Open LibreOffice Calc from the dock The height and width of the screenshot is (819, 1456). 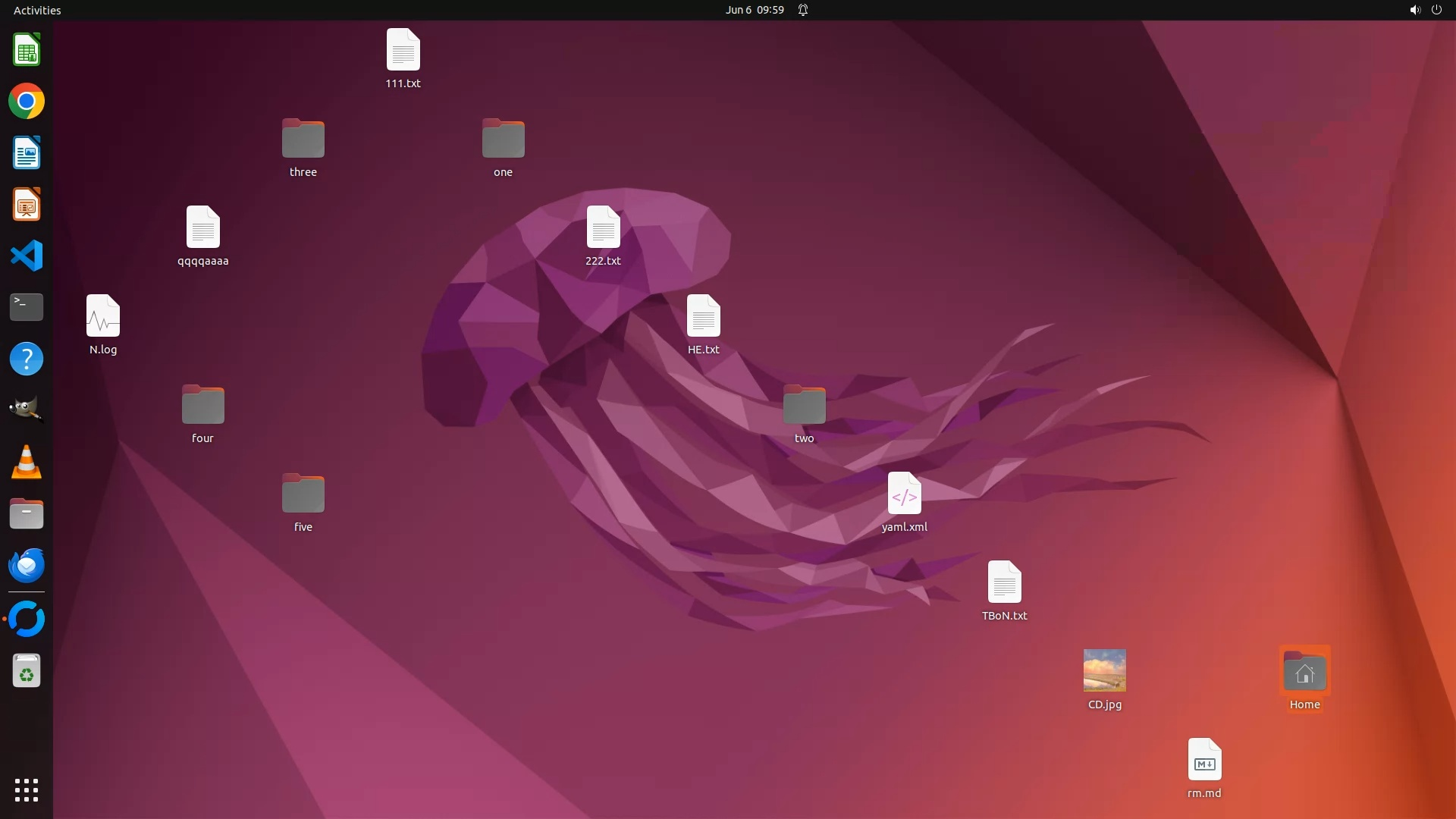pos(27,51)
